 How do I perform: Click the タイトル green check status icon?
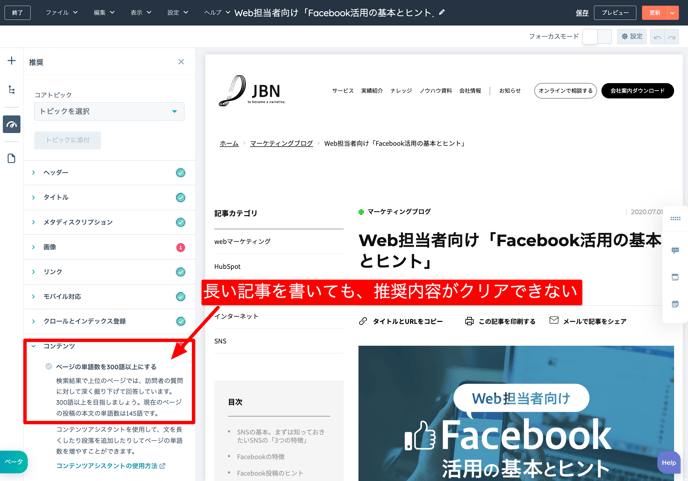point(180,197)
